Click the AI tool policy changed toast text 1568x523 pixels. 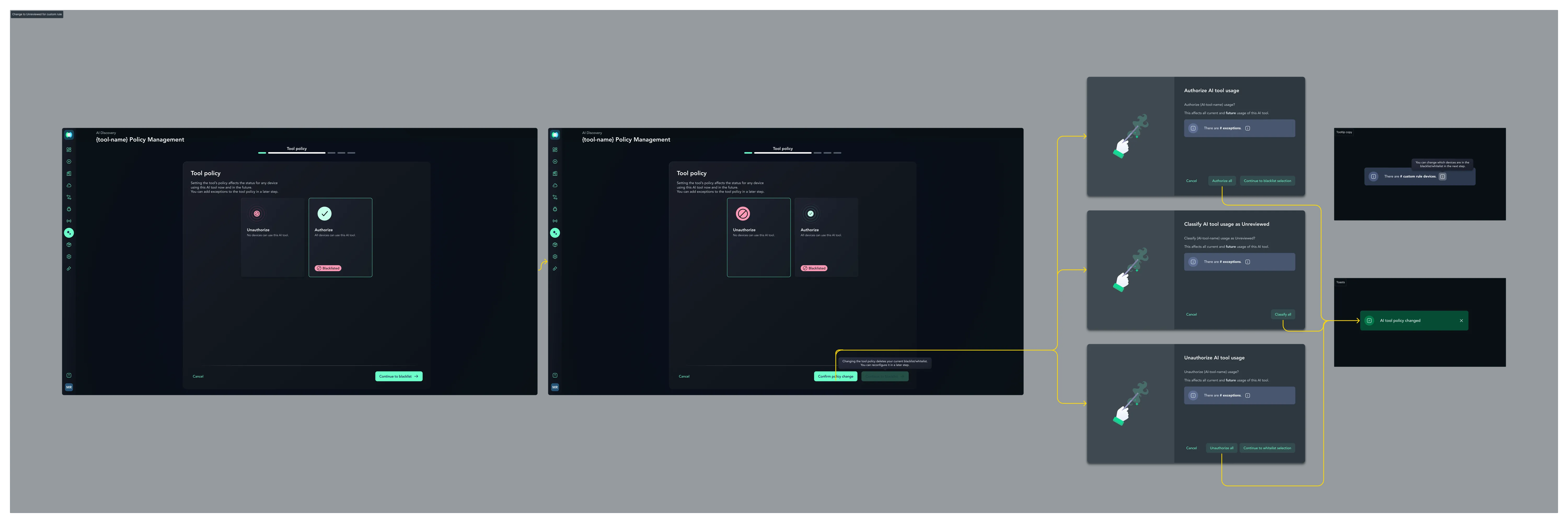click(1400, 320)
